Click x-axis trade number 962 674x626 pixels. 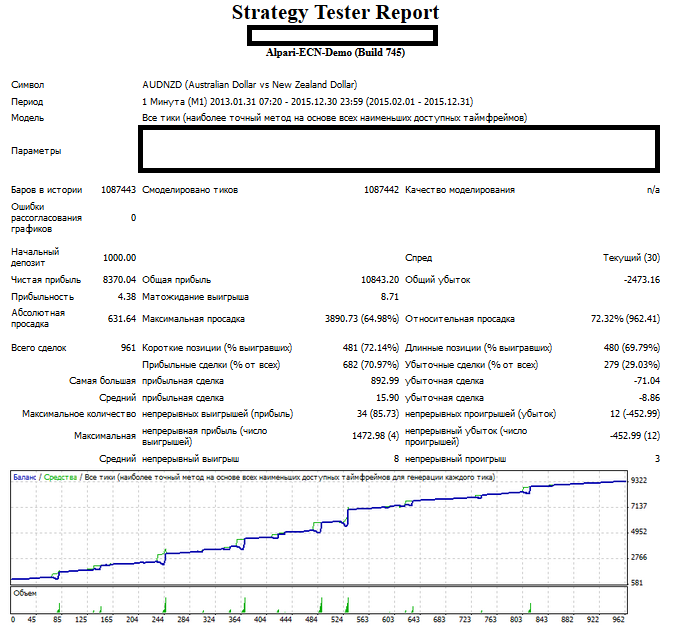tap(619, 620)
